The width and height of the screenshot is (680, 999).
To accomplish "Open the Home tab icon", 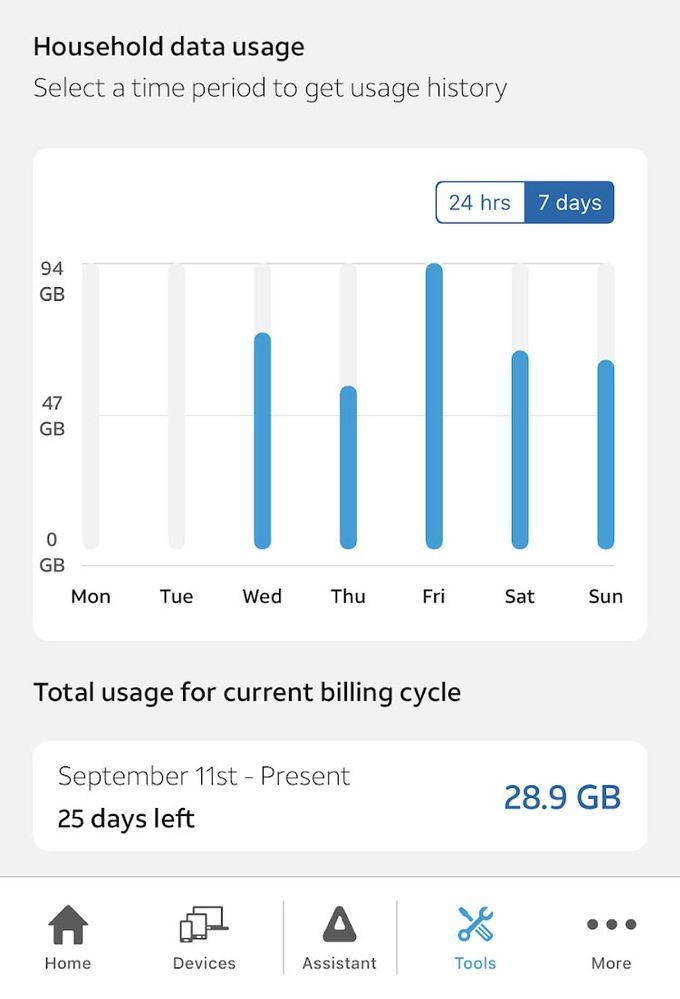I will click(68, 924).
